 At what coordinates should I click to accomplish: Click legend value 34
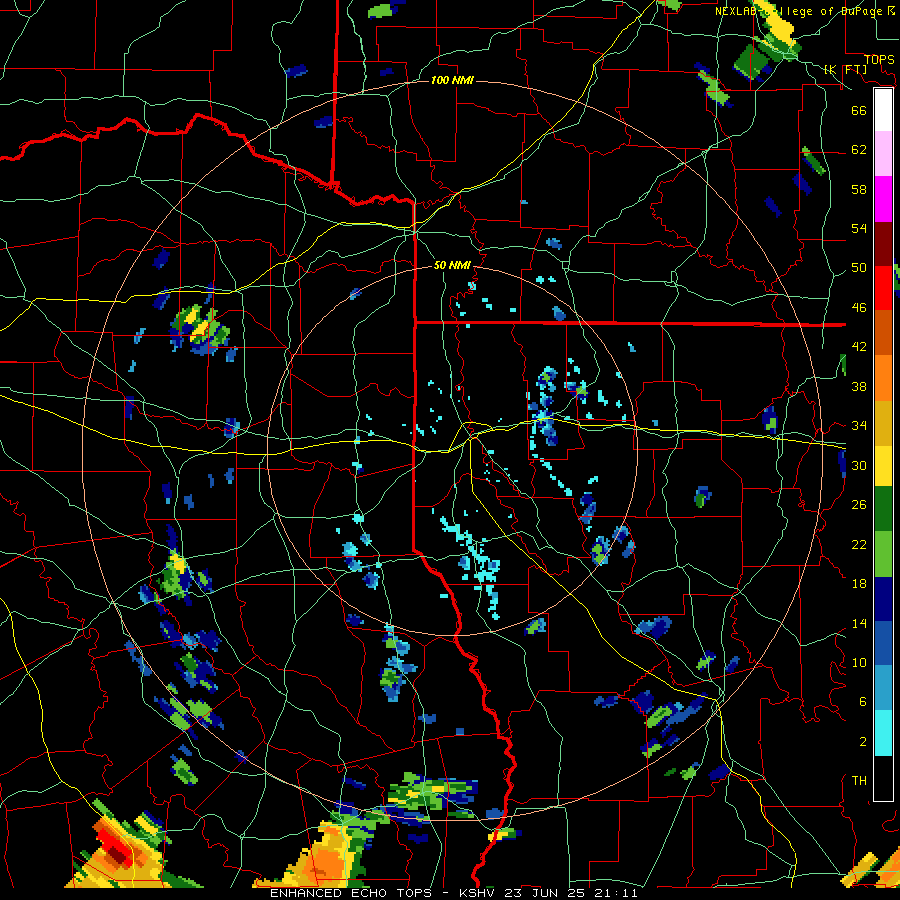click(x=859, y=426)
